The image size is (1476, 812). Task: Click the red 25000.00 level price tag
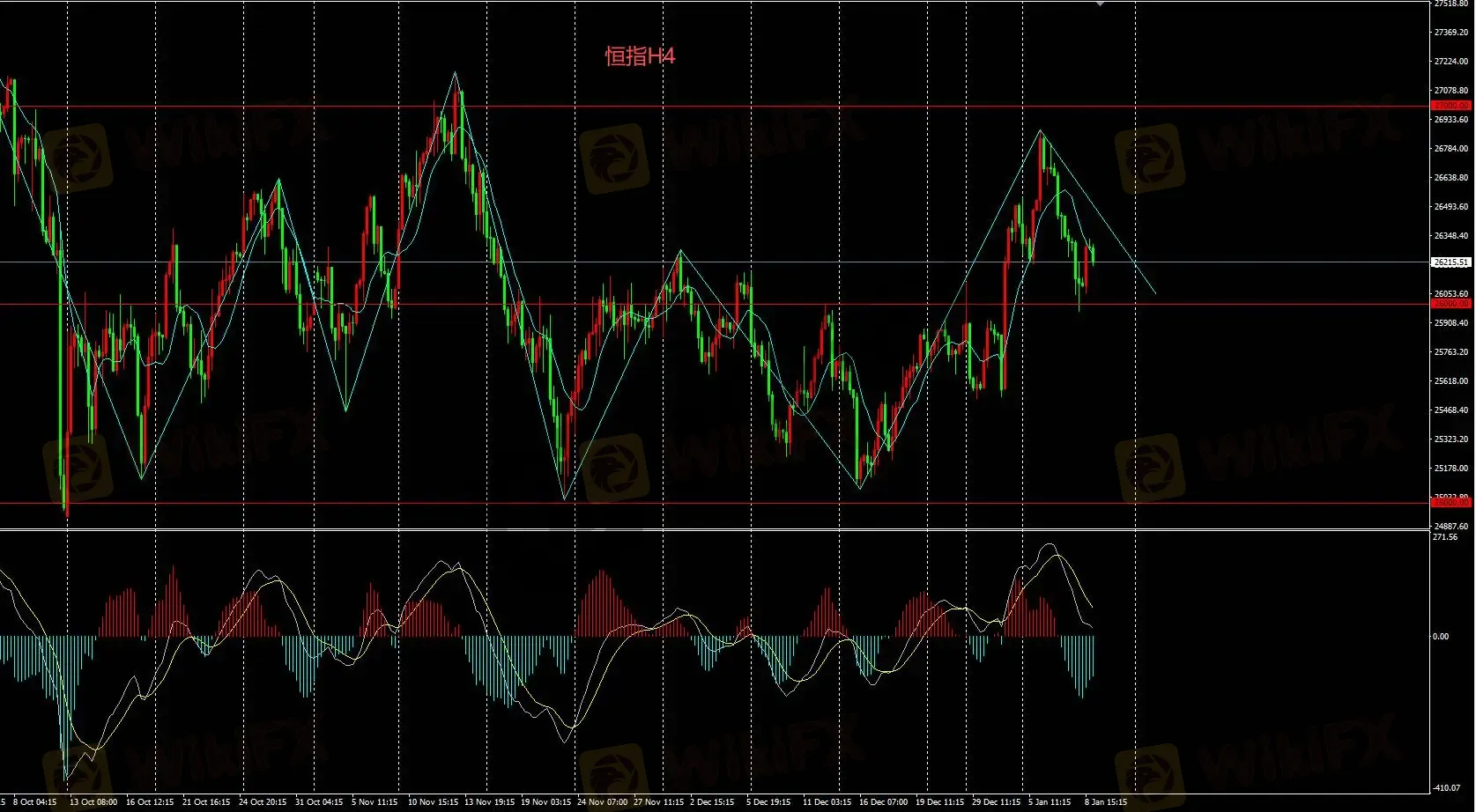(x=1451, y=503)
